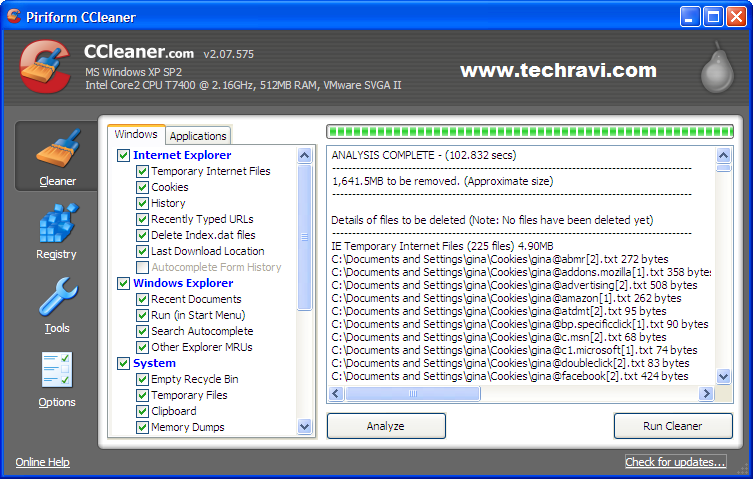
Task: Select the gina@bp.specificclick[1].txt entry
Action: pyautogui.click(x=520, y=324)
